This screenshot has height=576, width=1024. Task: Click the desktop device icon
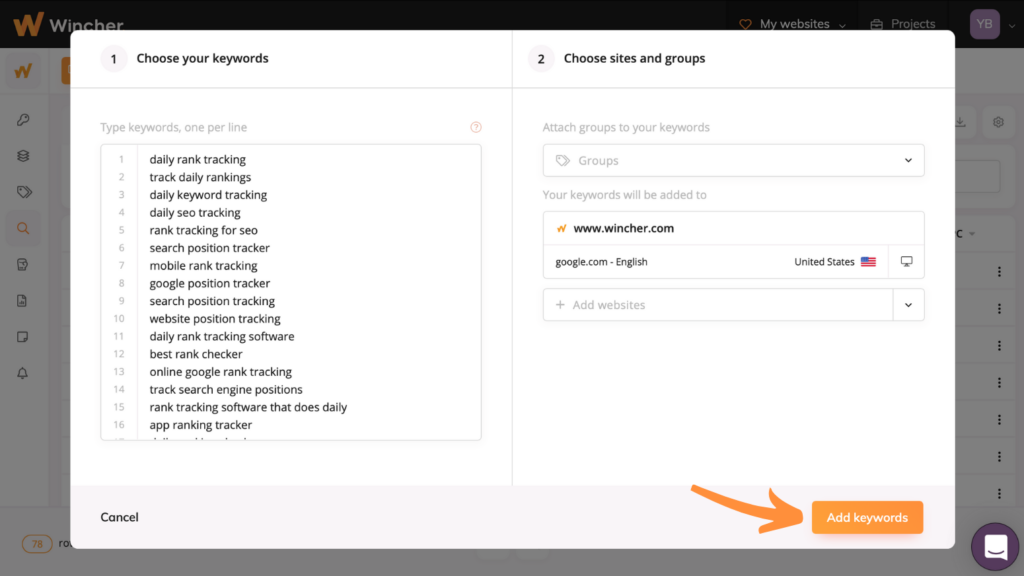pyautogui.click(x=906, y=261)
